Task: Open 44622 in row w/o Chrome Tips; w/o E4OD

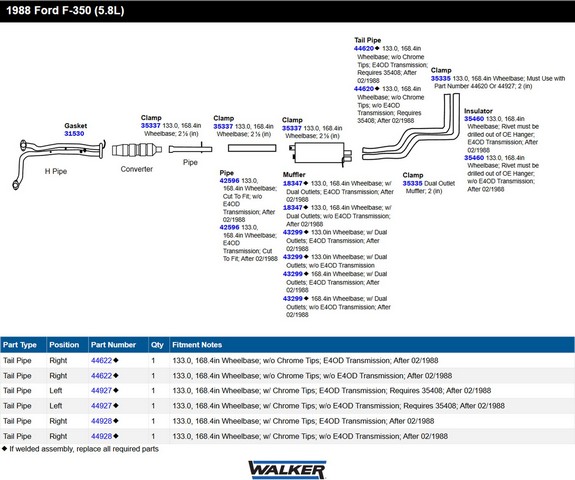Action: (102, 375)
